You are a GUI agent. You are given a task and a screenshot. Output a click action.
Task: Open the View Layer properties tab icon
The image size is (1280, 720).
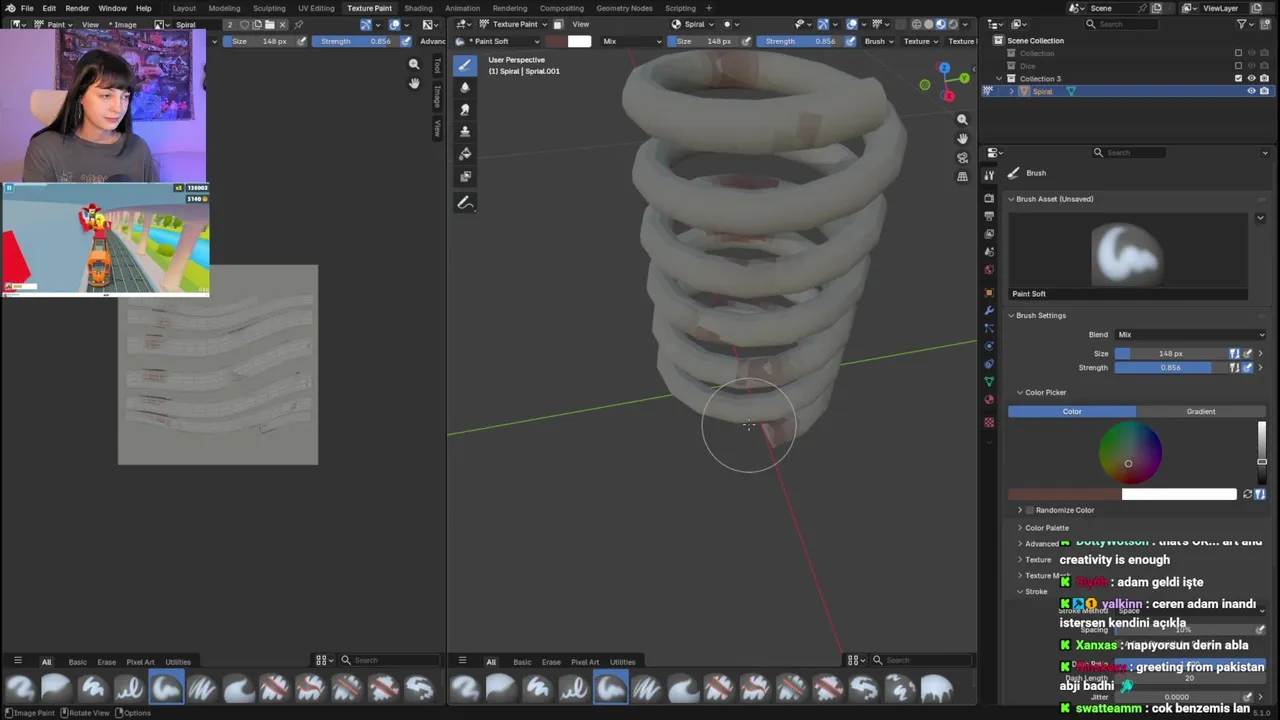(x=989, y=234)
